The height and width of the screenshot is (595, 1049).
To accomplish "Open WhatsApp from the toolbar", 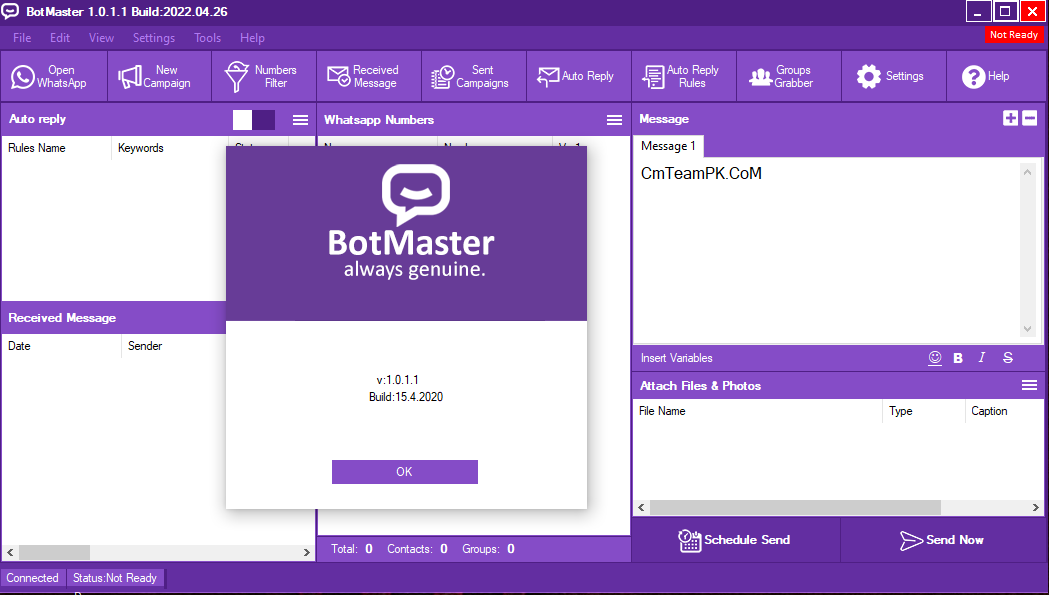I will pos(54,76).
